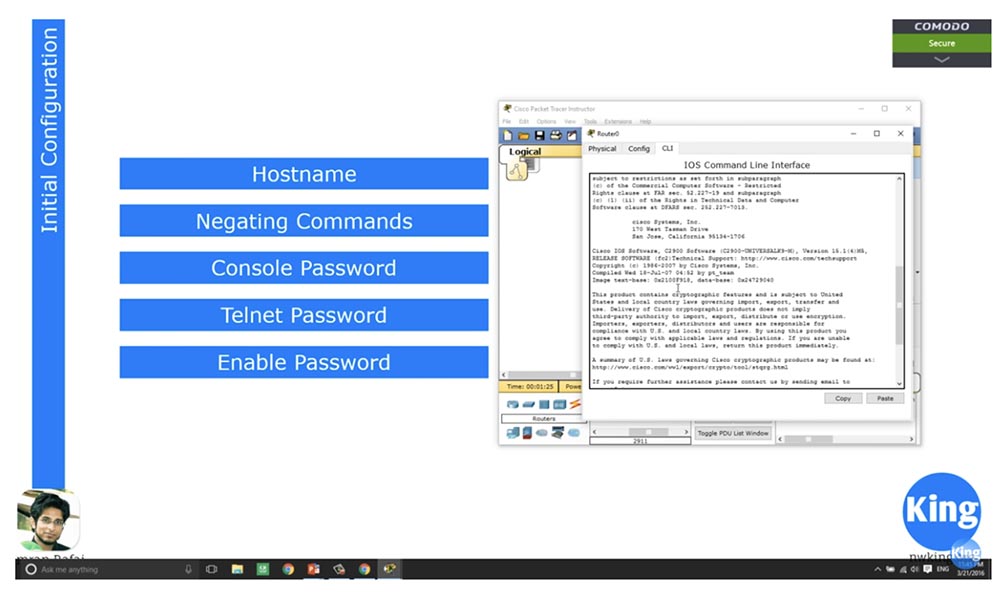Select the Switches device category icon

coord(529,404)
